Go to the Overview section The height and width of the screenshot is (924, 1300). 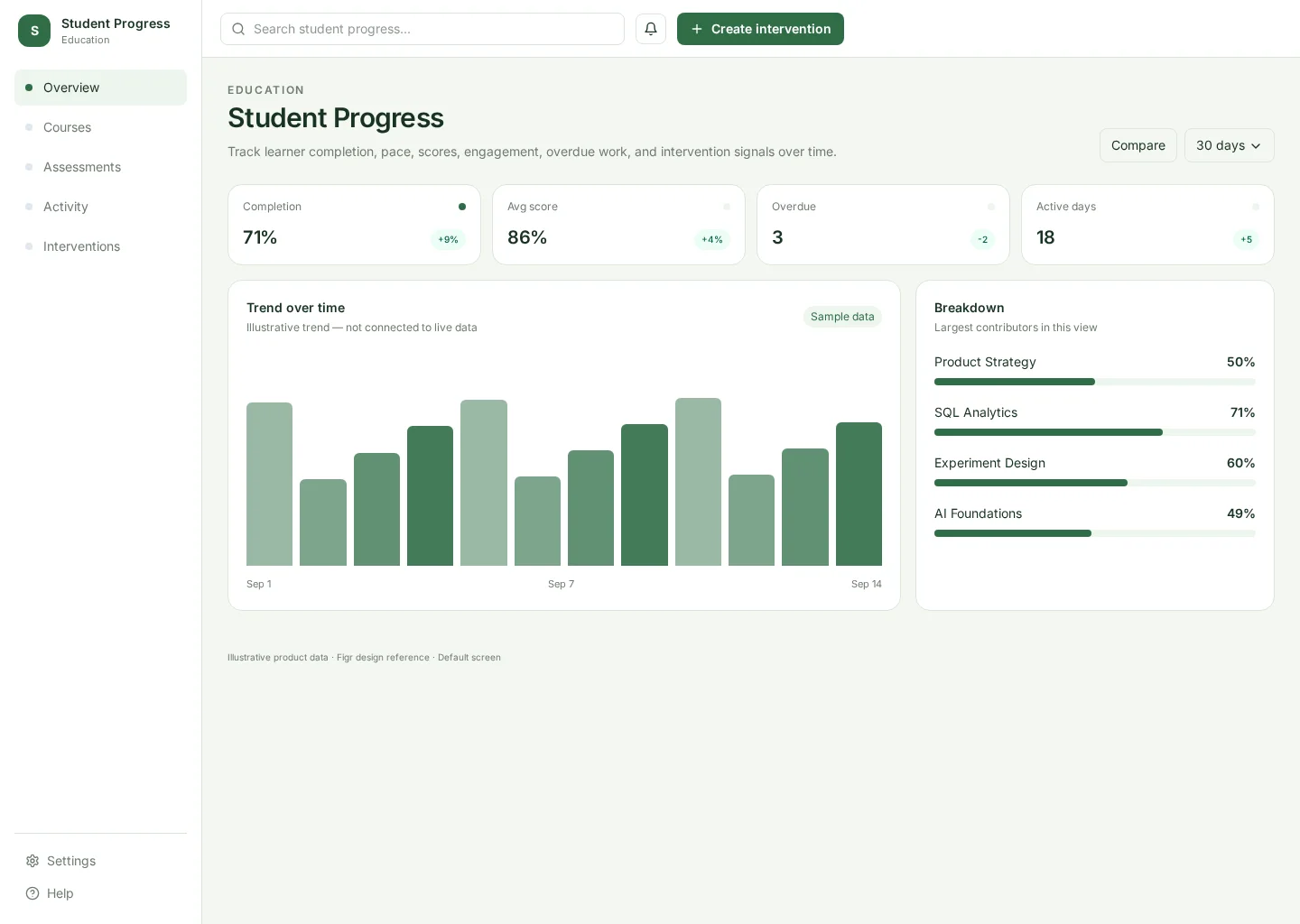[x=100, y=88]
